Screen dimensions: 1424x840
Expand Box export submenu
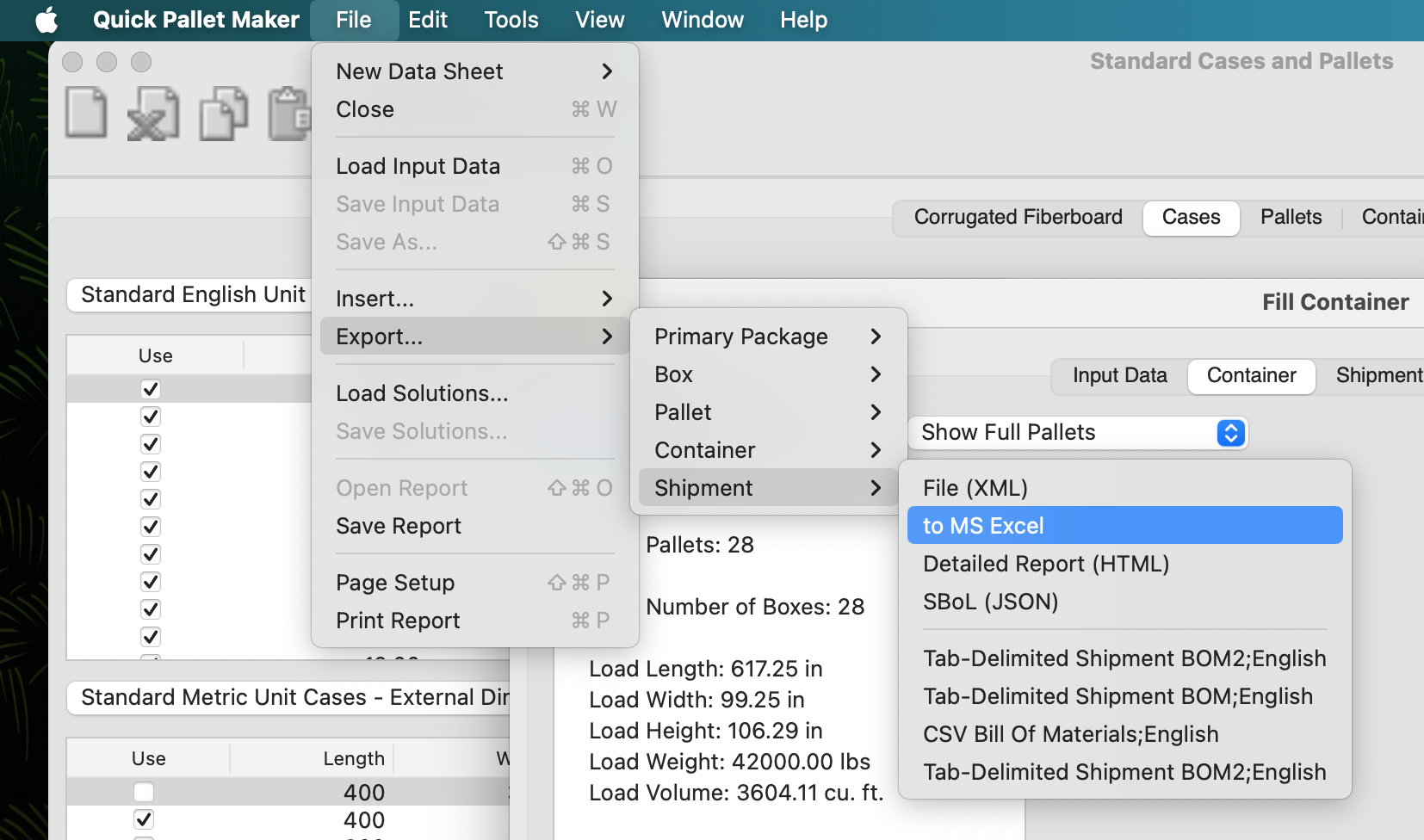769,374
